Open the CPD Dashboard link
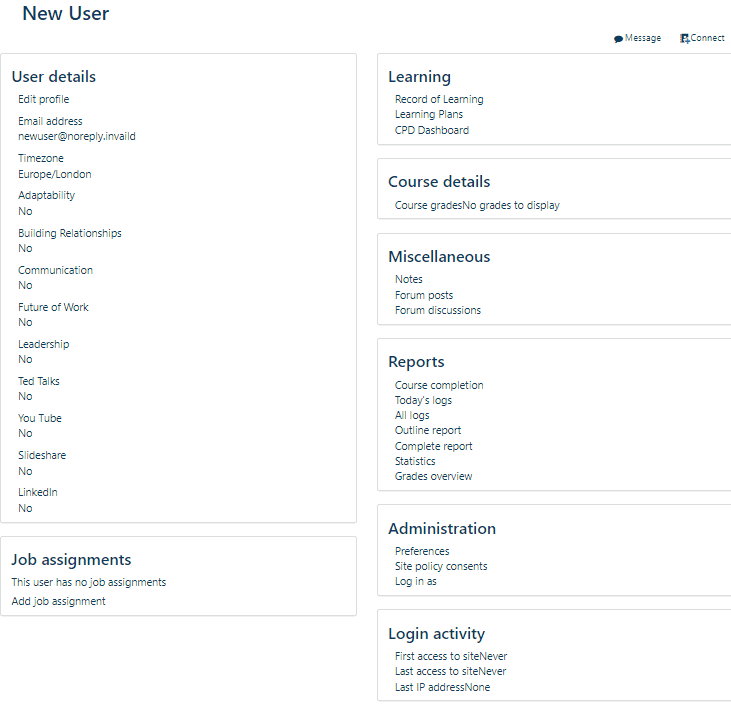The image size is (731, 707). (x=431, y=130)
